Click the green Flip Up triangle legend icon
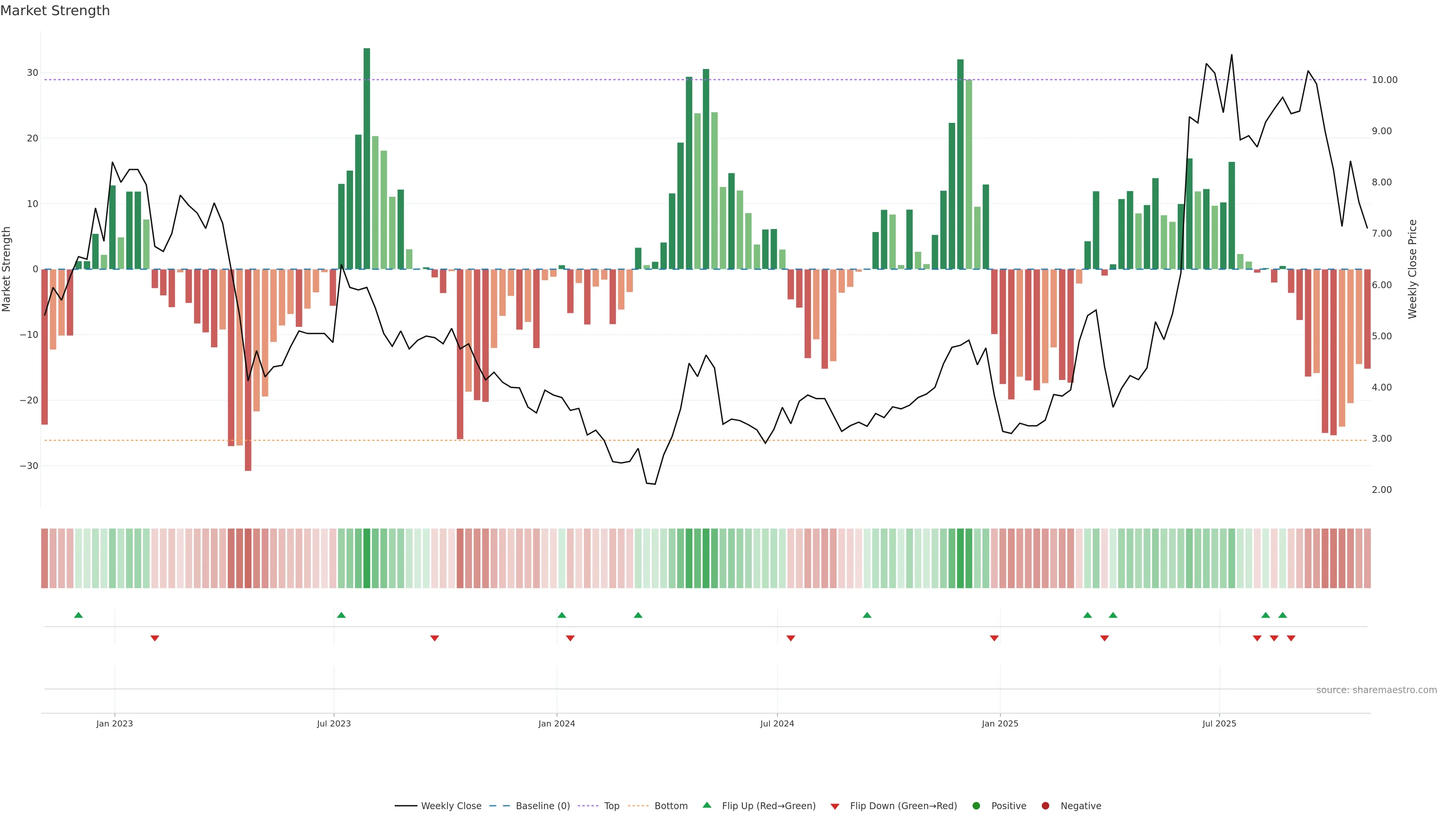This screenshot has width=1456, height=819. tap(706, 805)
